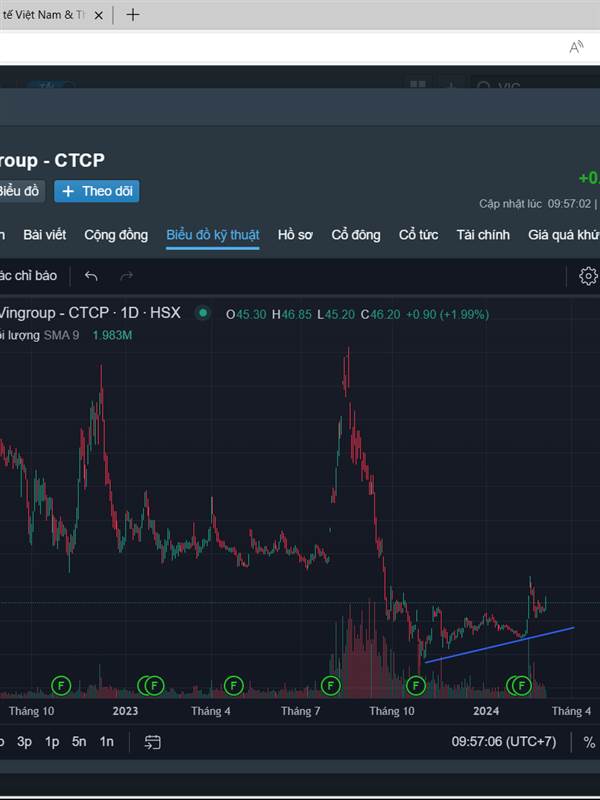Open the 'Các chỉ báo' indicators menu

coord(28,276)
